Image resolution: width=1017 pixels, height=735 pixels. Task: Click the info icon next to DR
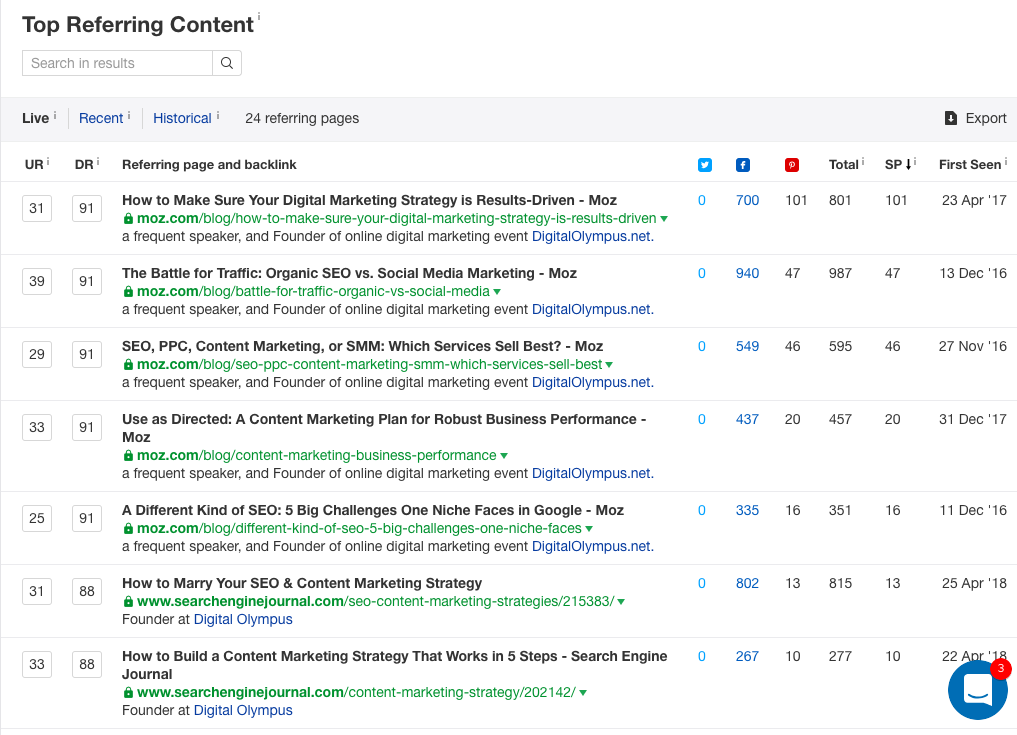(98, 162)
